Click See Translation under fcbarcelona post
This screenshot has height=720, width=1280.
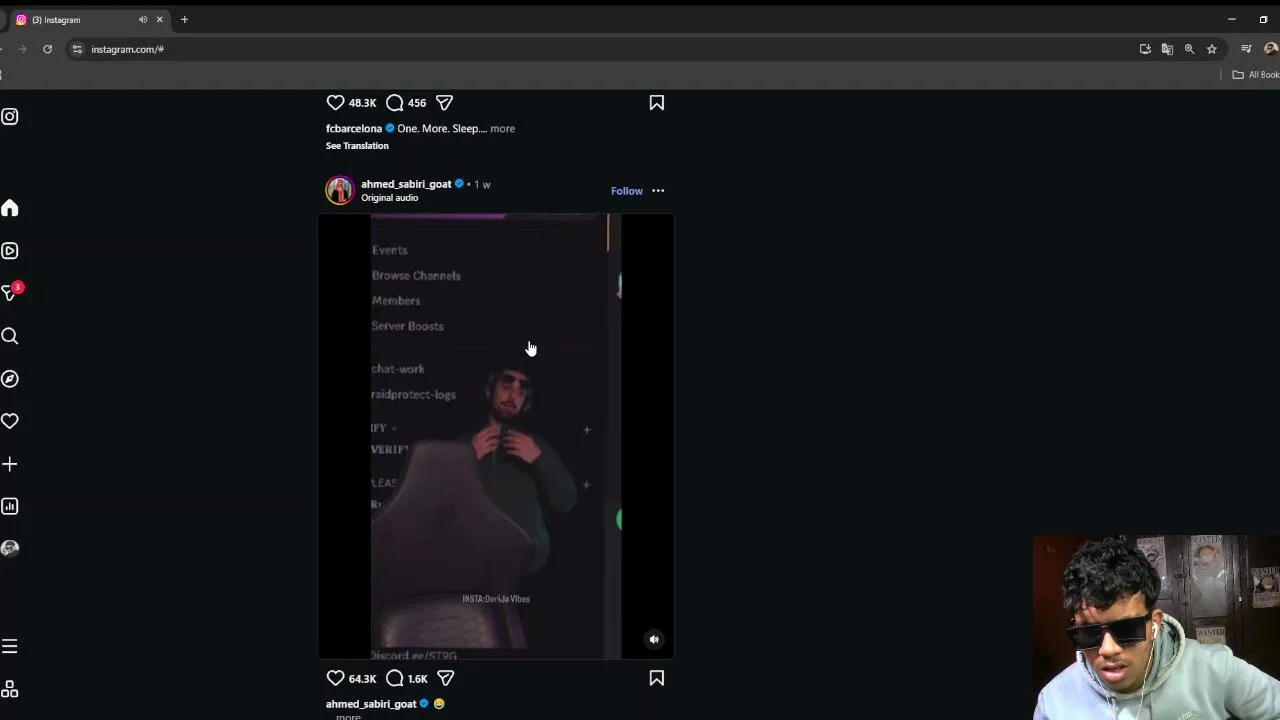click(x=357, y=146)
